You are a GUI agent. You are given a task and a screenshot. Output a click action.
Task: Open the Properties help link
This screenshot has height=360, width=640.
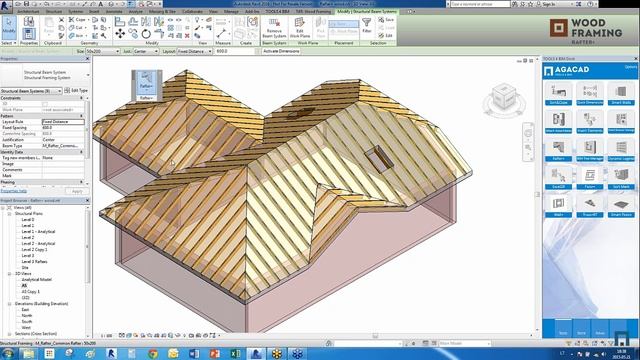tap(13, 191)
